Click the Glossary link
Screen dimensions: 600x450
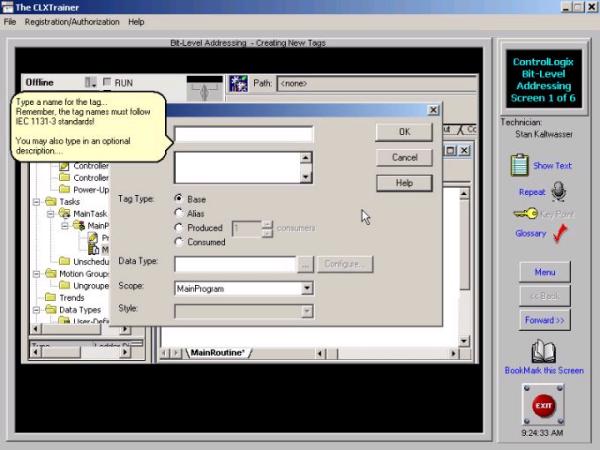(530, 233)
